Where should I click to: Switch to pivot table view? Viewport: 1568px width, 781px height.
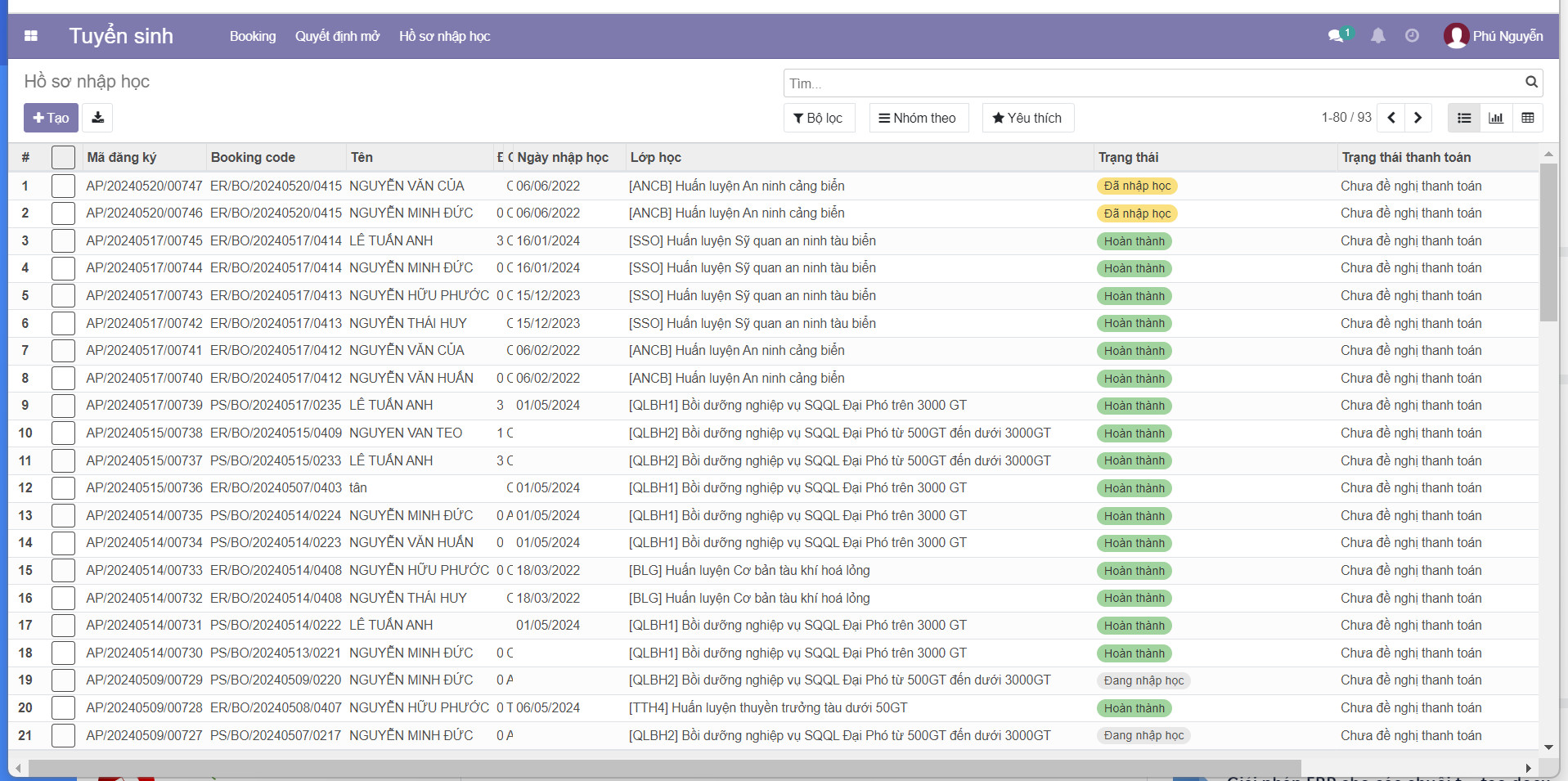pos(1527,118)
